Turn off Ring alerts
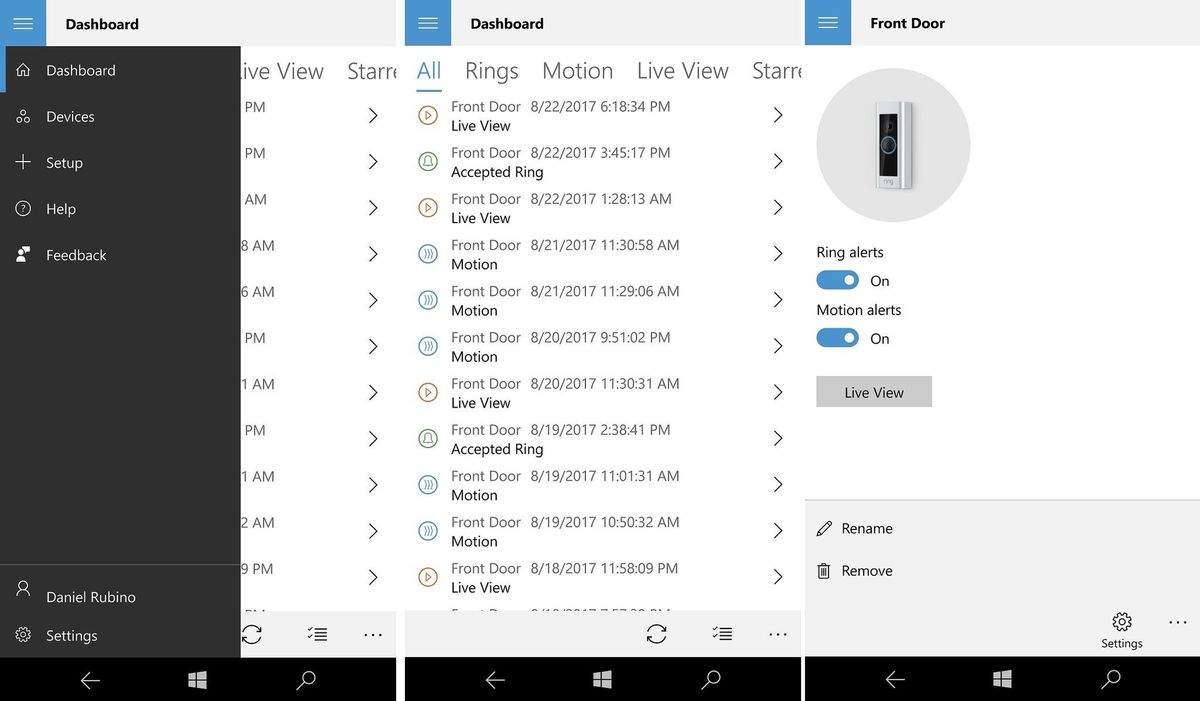Viewport: 1200px width, 701px height. coord(837,280)
